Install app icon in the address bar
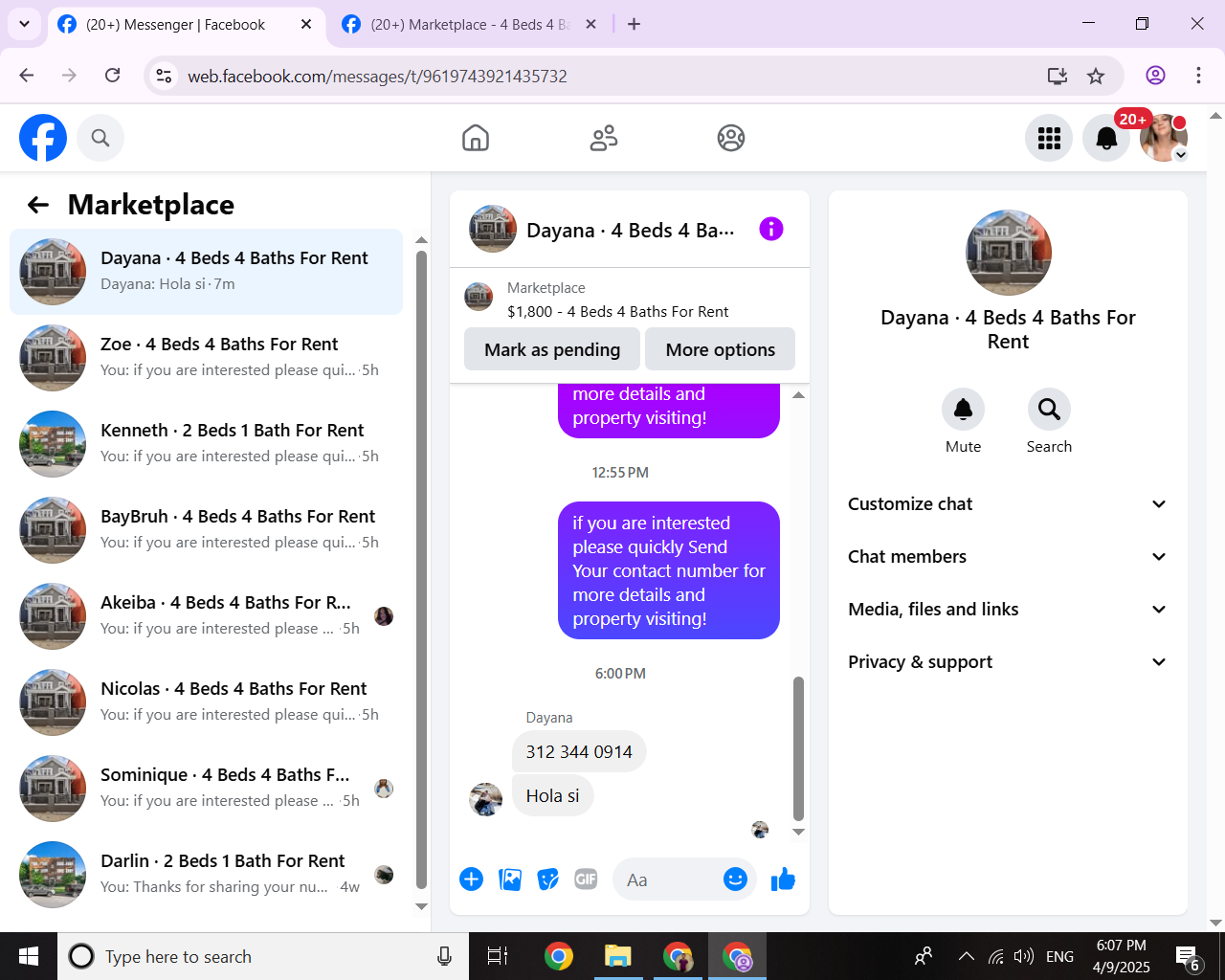1225x980 pixels. pyautogui.click(x=1058, y=76)
